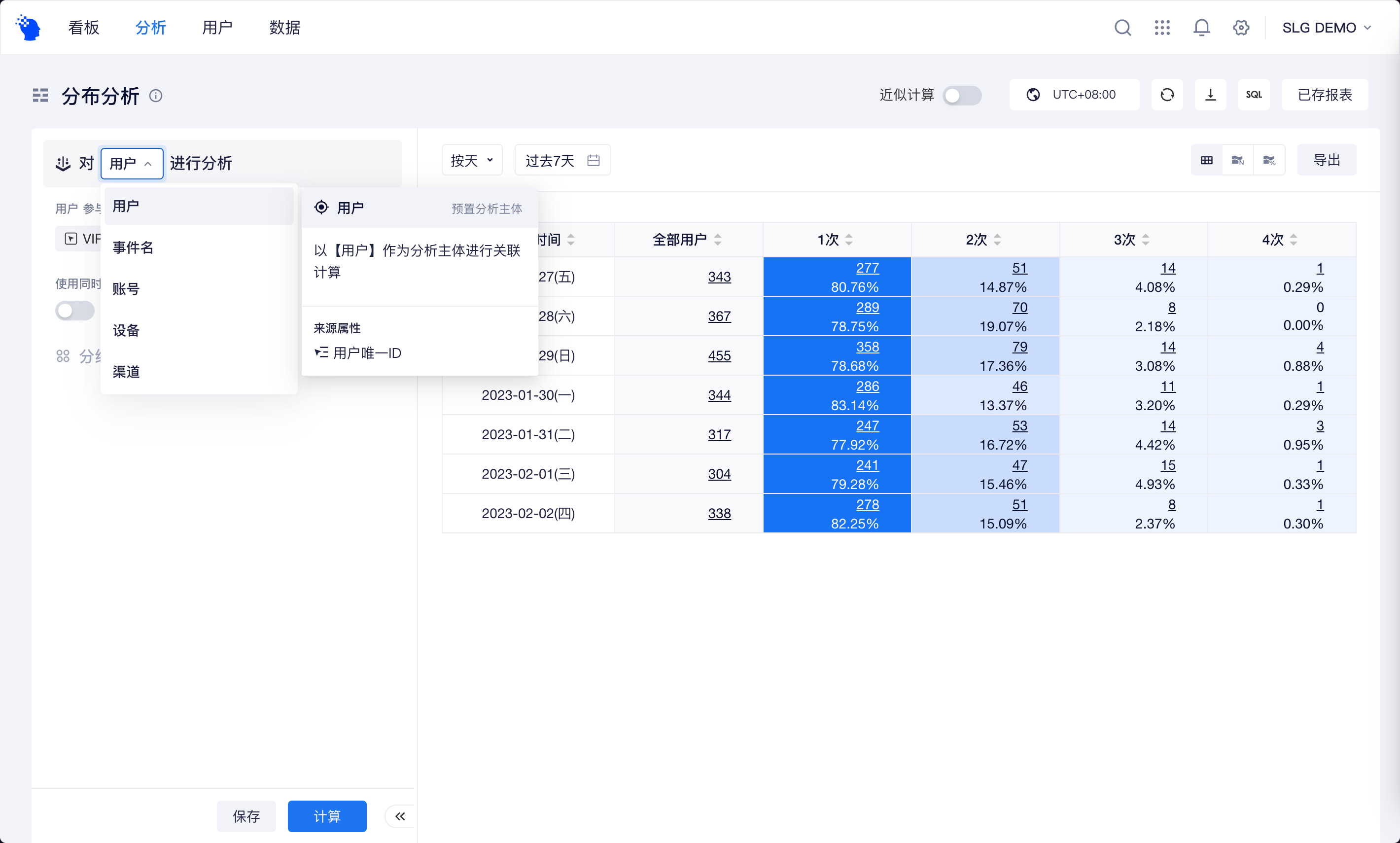Click the app logo icon
The height and width of the screenshot is (843, 1400).
[29, 27]
